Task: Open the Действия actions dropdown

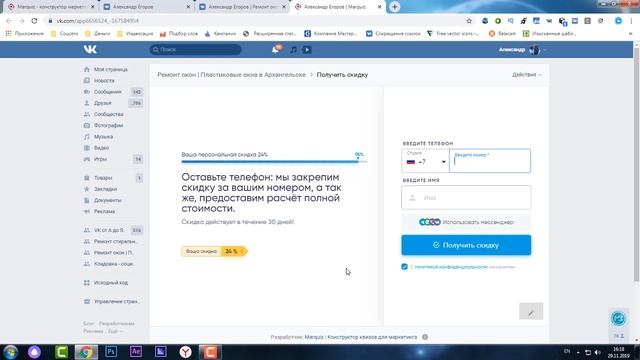Action: [527, 75]
